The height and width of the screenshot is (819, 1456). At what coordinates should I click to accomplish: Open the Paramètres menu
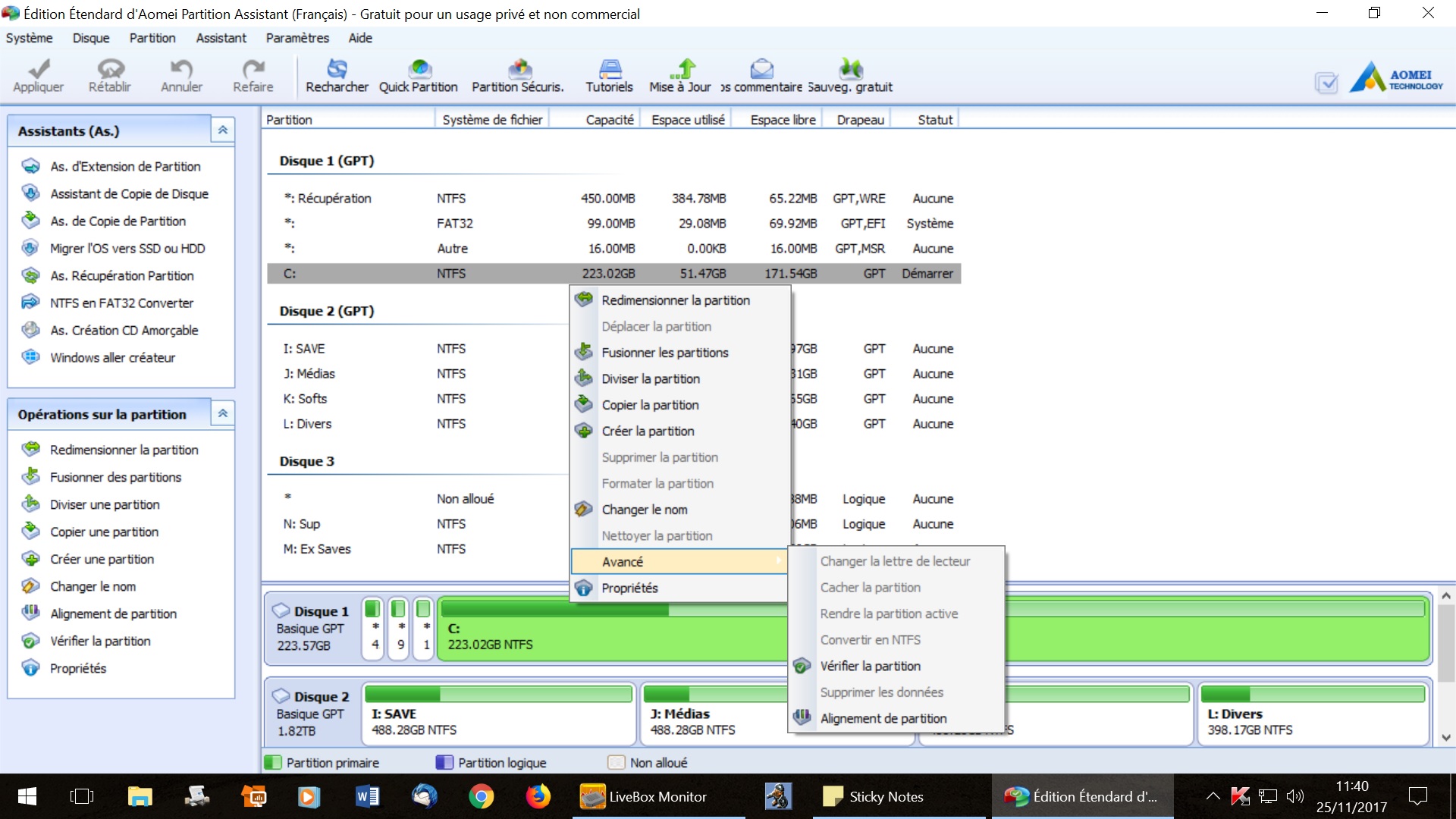tap(297, 38)
